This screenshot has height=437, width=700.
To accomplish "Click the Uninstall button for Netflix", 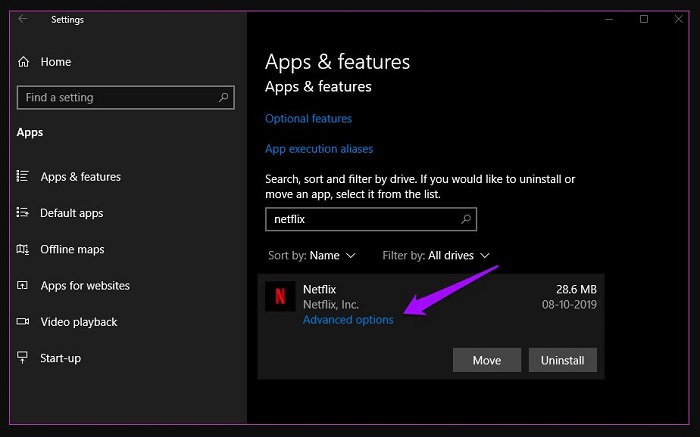I will (562, 360).
